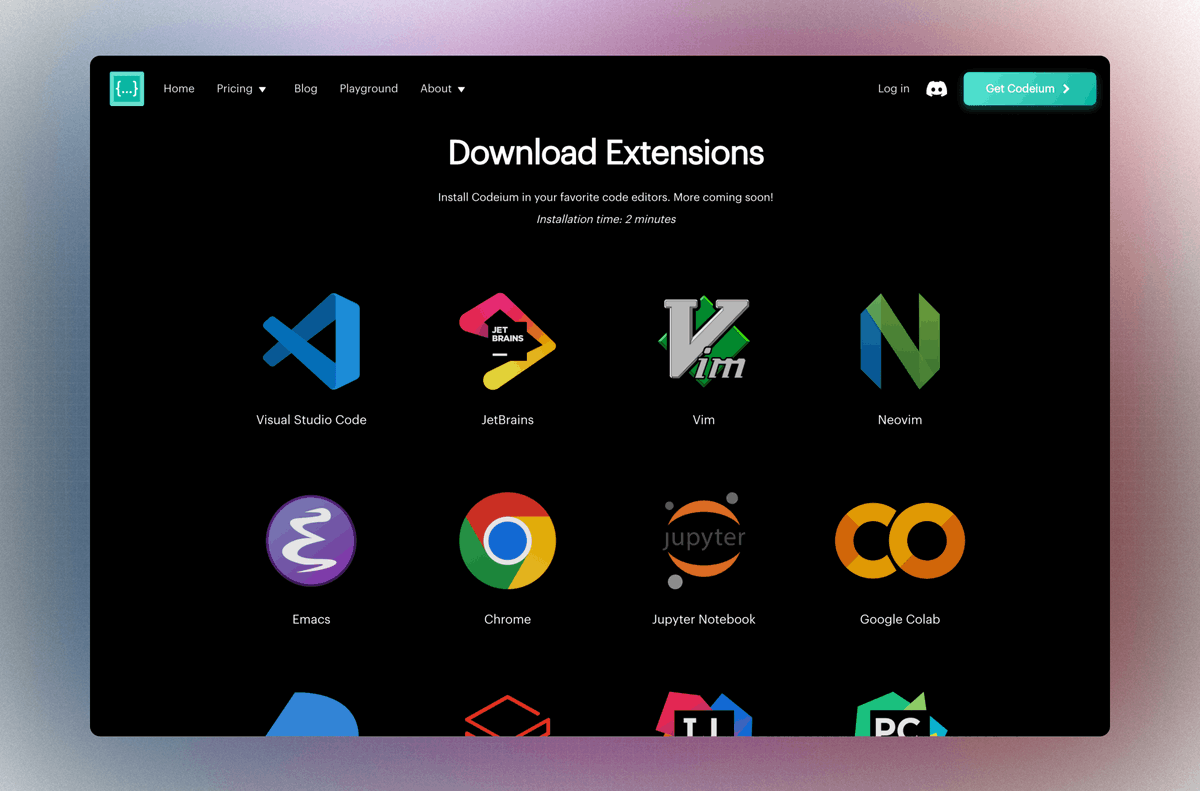1200x791 pixels.
Task: Open the Google Colab logo
Action: (900, 541)
